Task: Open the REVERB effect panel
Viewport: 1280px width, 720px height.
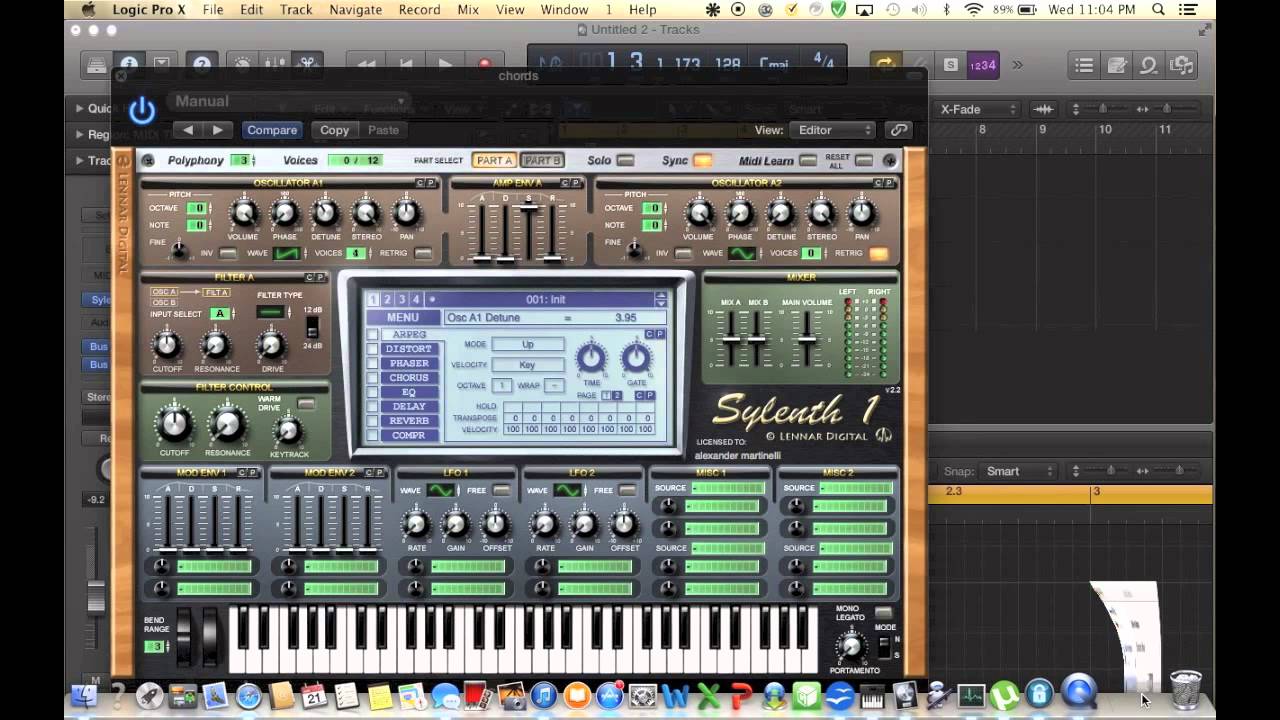Action: pyautogui.click(x=409, y=421)
